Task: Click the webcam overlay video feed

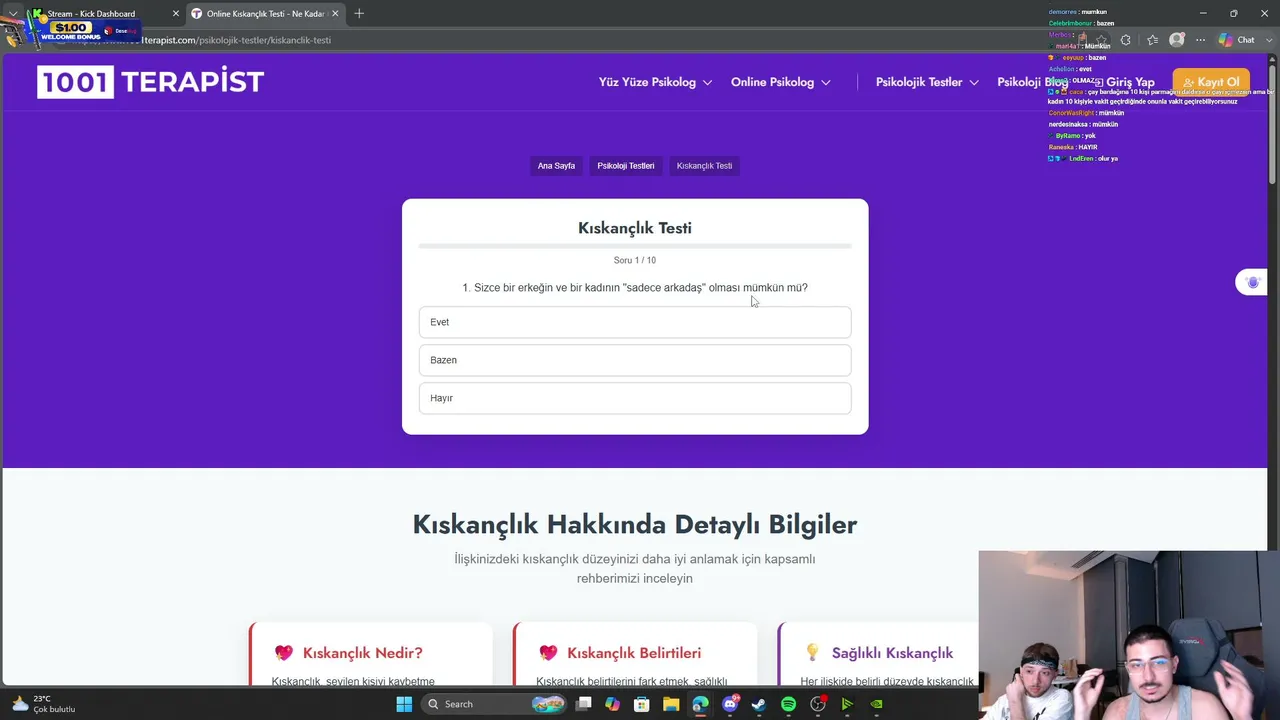Action: coord(1129,635)
